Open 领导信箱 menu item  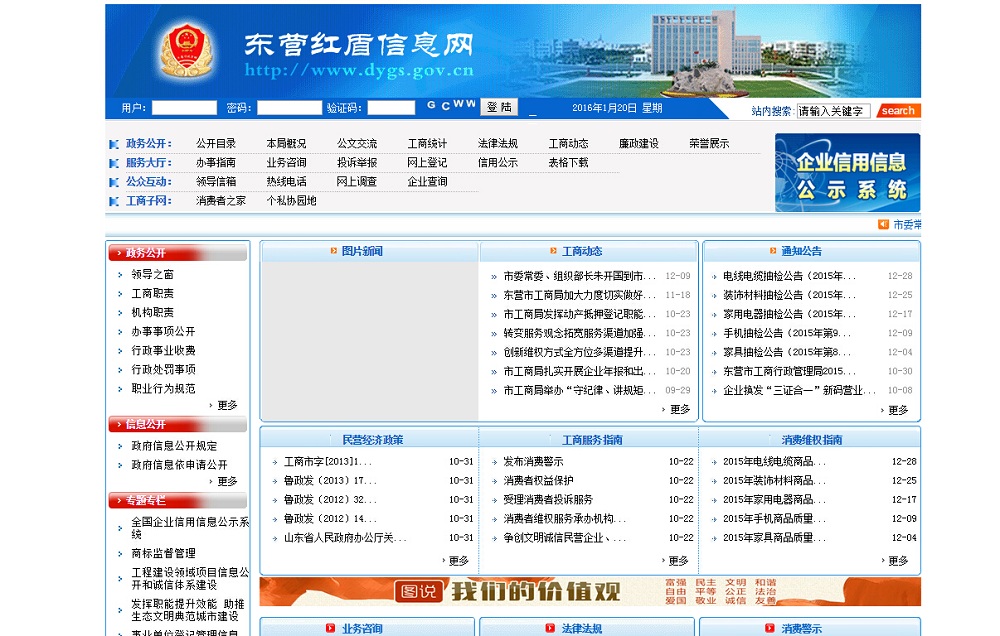216,182
